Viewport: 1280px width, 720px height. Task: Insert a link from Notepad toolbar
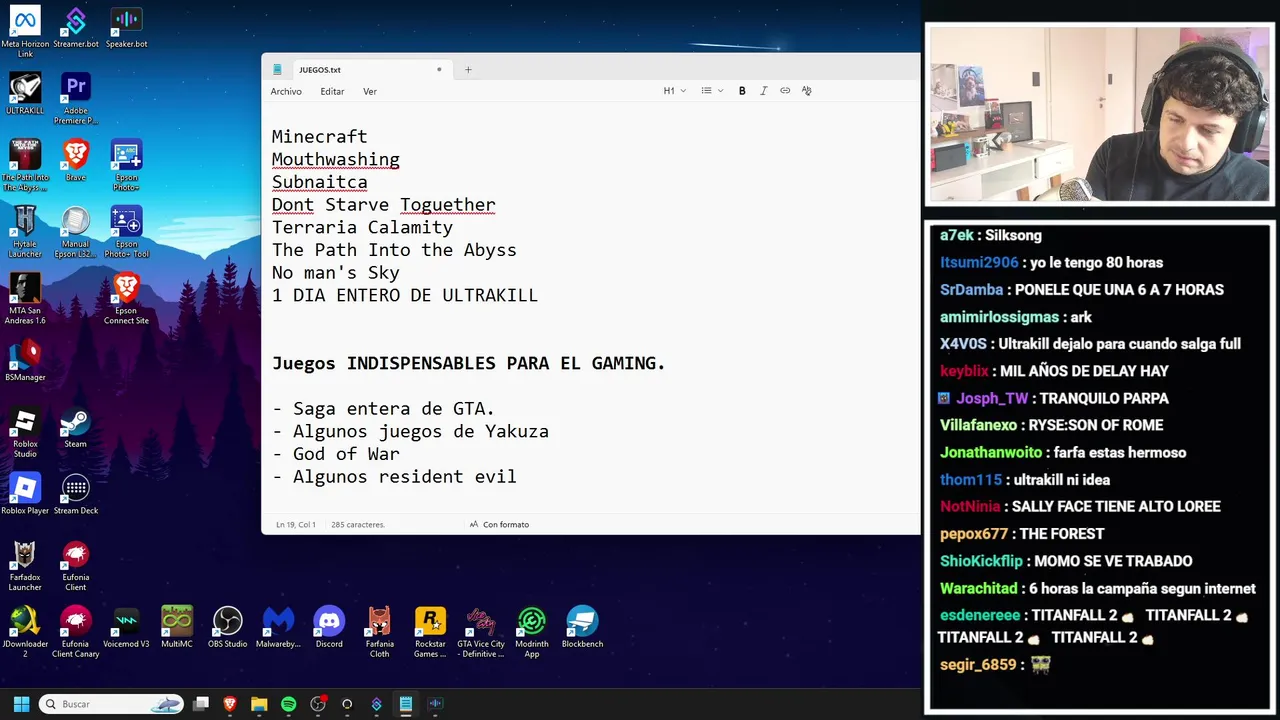[785, 91]
